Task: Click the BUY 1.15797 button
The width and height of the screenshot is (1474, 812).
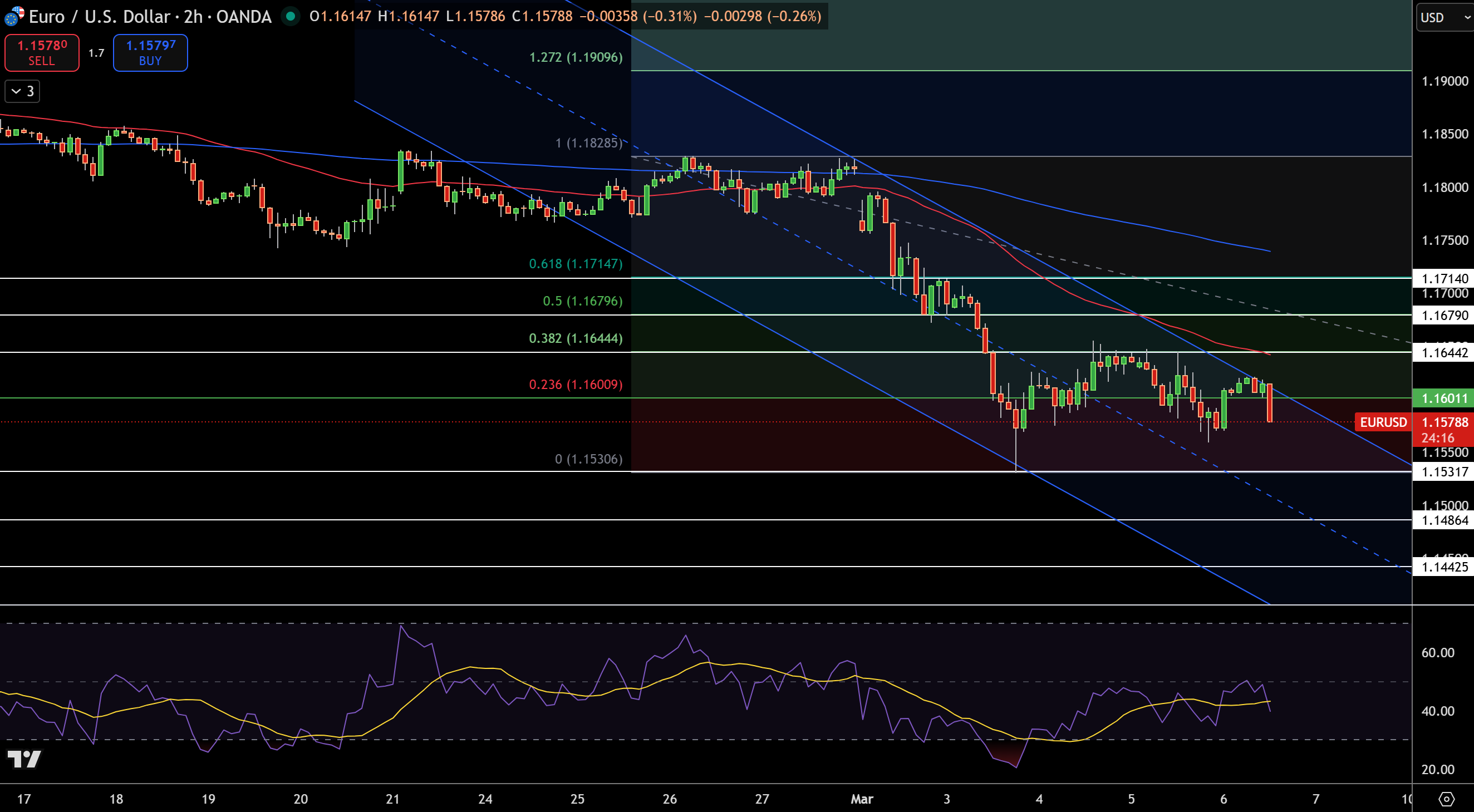Action: point(150,53)
